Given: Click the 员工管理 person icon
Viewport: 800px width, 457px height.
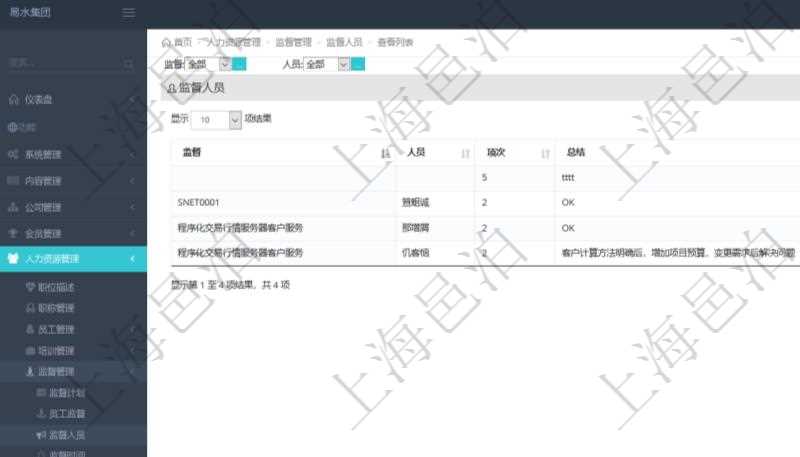Looking at the screenshot, I should pyautogui.click(x=31, y=329).
